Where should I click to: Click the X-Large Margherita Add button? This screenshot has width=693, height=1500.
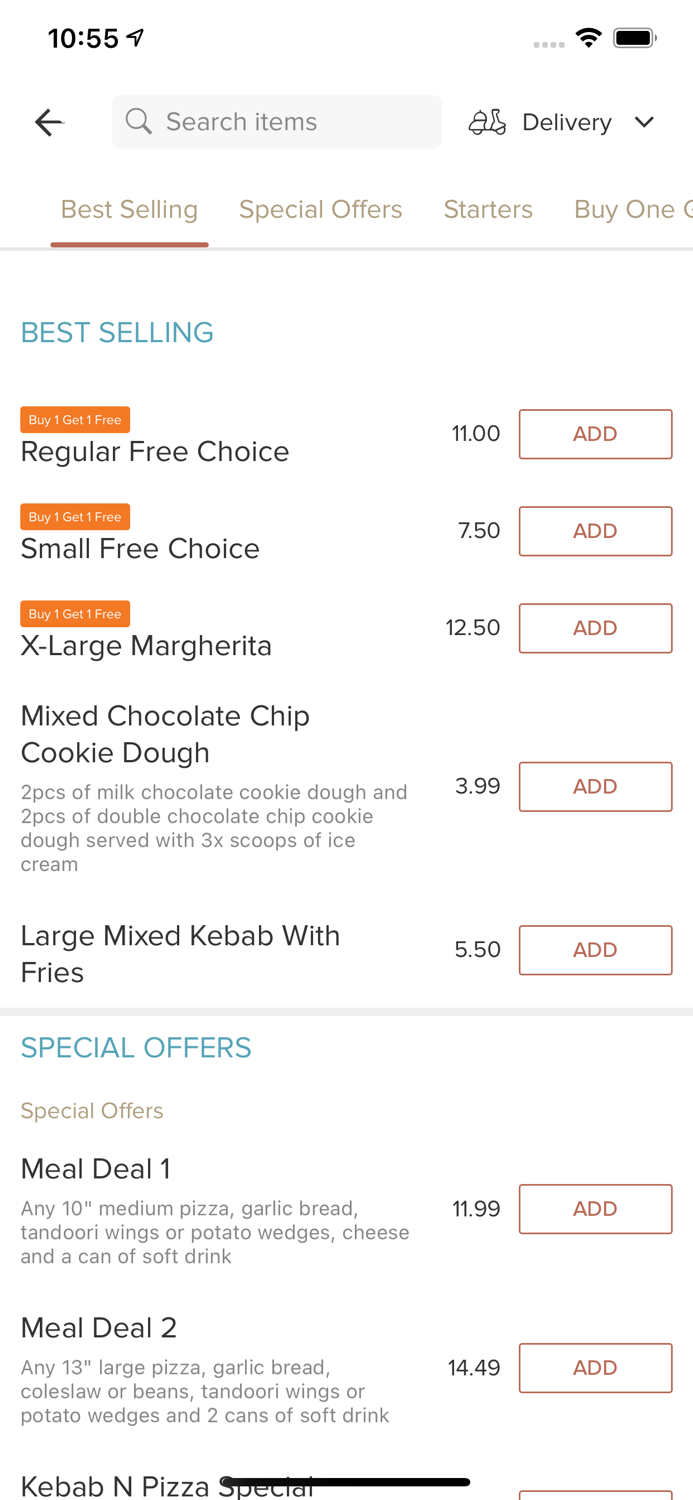pyautogui.click(x=595, y=628)
